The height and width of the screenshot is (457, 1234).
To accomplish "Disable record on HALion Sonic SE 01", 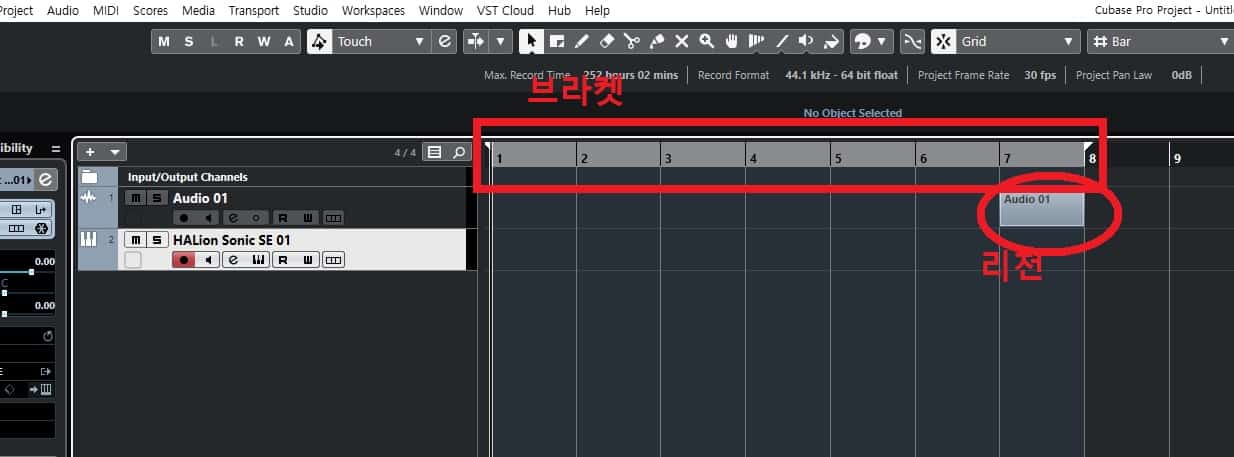I will click(x=183, y=260).
